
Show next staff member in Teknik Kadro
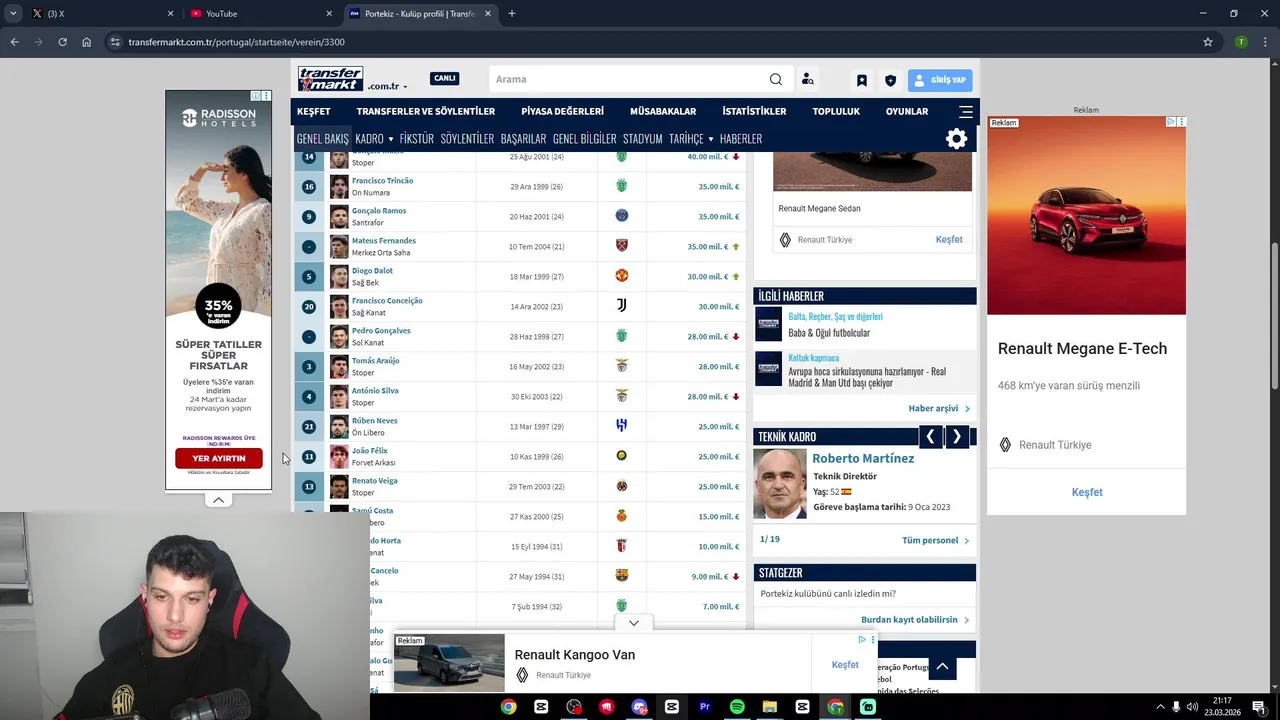click(x=957, y=436)
